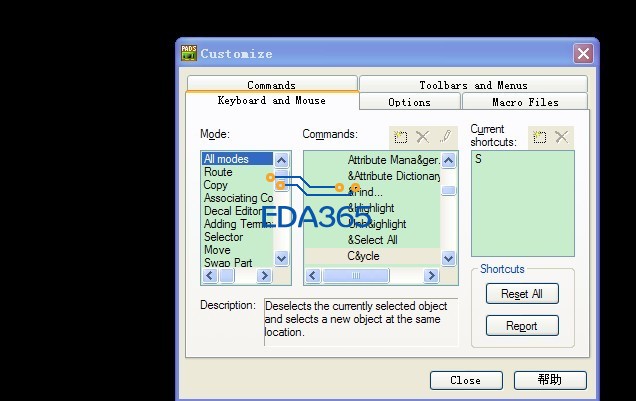Select 'Associating Co' mode entry

[237, 198]
